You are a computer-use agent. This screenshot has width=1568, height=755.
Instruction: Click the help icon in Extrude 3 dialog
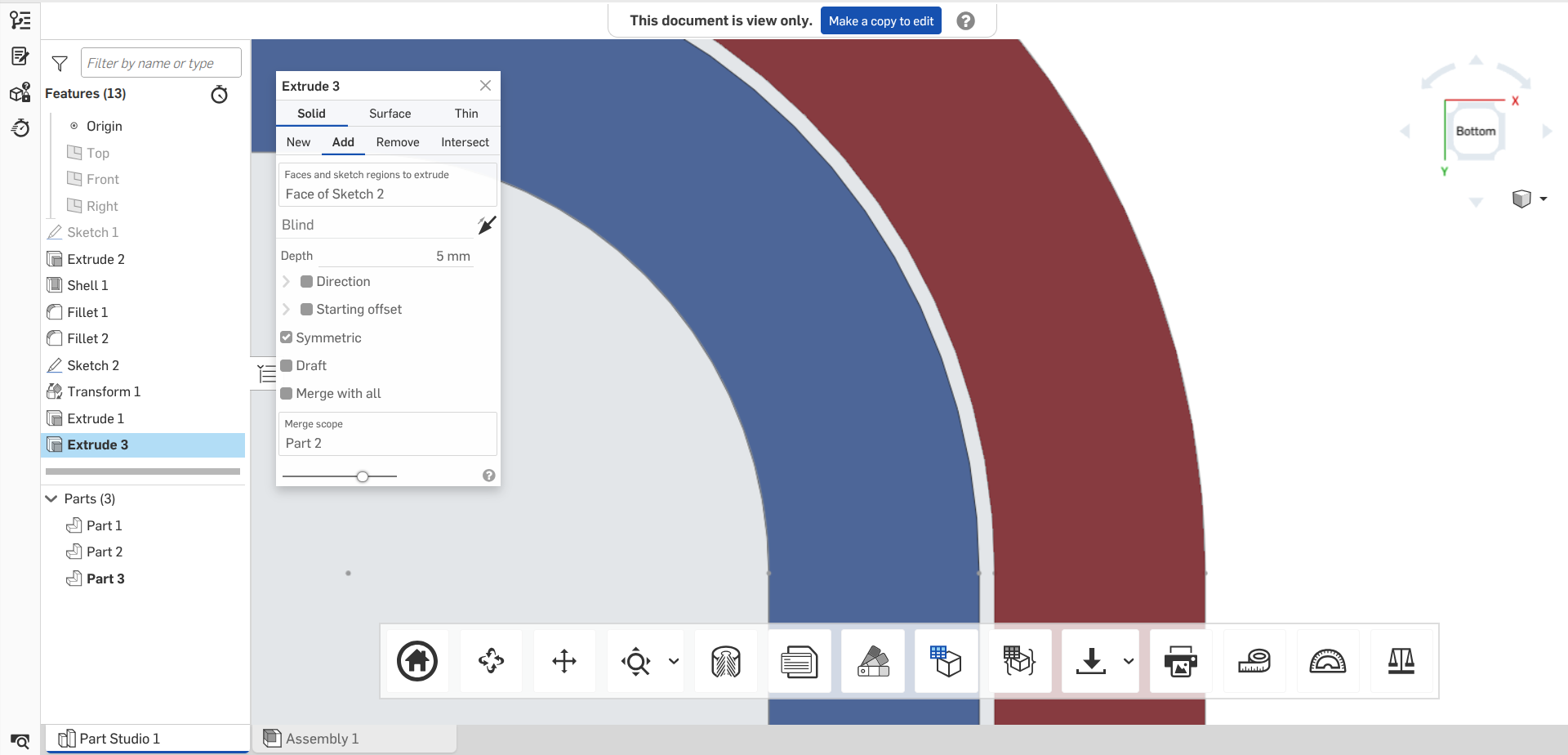488,476
